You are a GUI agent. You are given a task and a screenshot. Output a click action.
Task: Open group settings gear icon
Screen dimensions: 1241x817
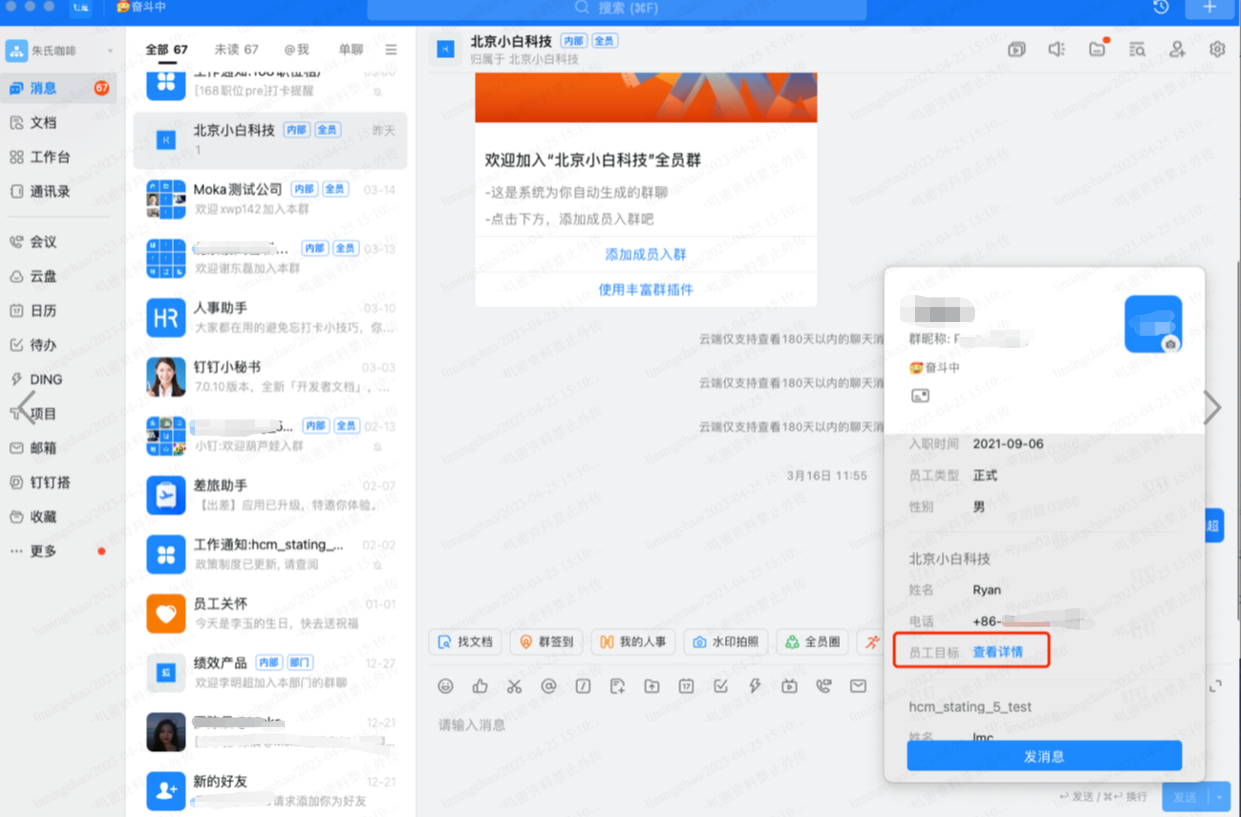(x=1217, y=49)
